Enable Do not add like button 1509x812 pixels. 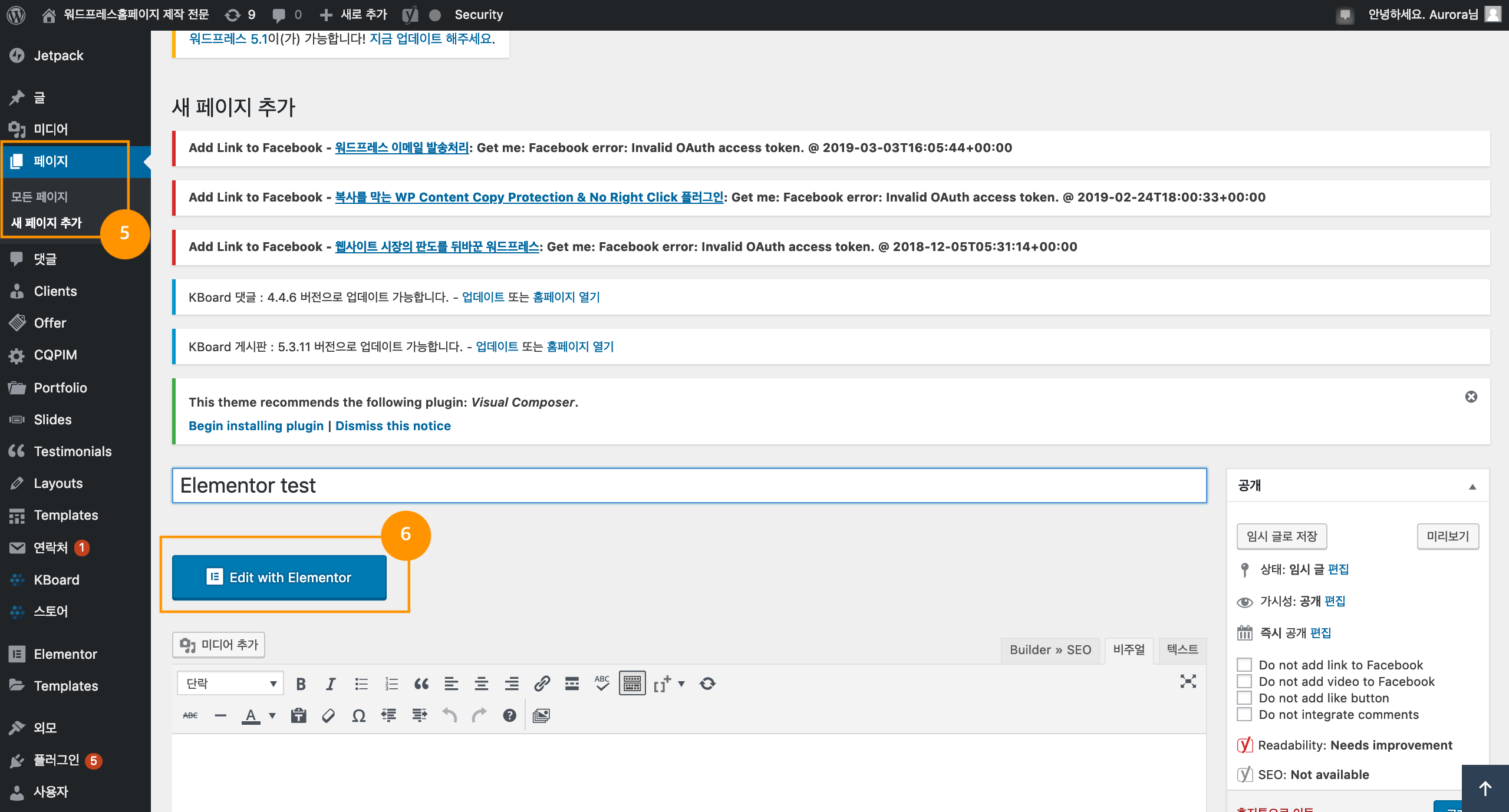[x=1244, y=698]
